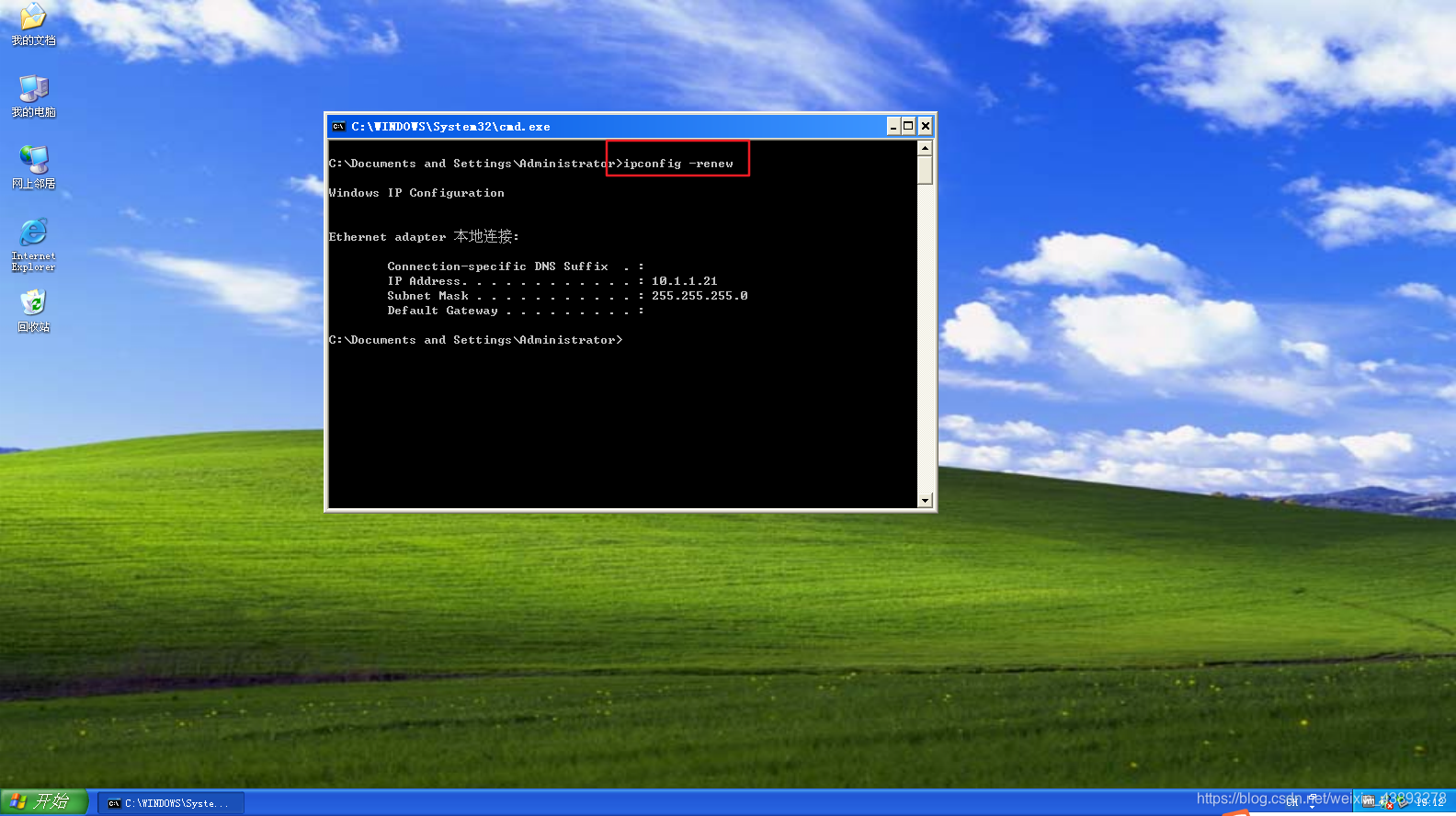Maximize the cmd.exe window
1456x816 pixels.
pyautogui.click(x=909, y=127)
